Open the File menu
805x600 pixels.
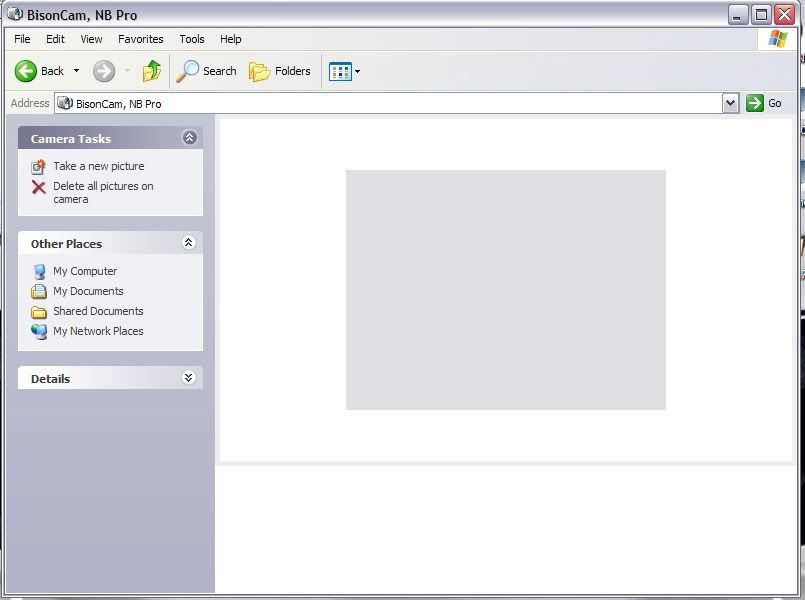click(x=22, y=39)
